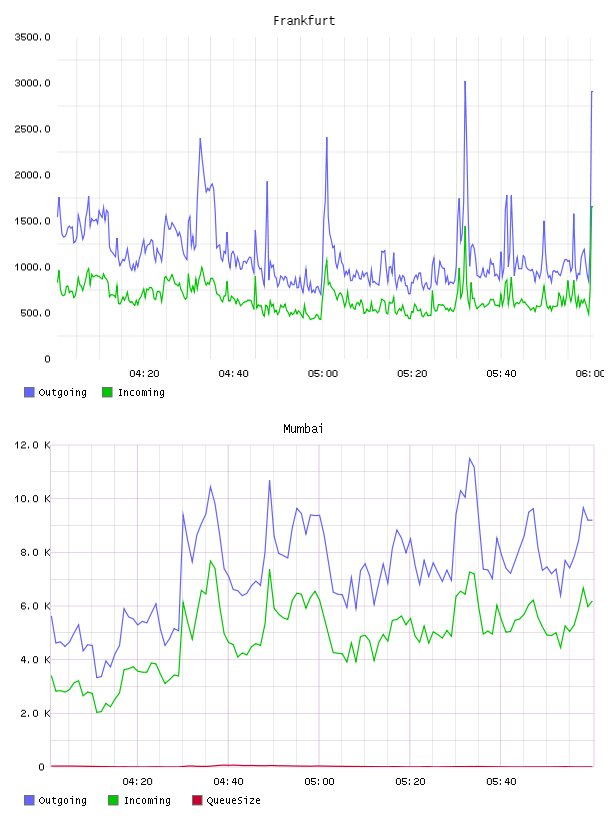The height and width of the screenshot is (816, 608).
Task: Click the 2000.0 y-axis label on Frankfurt
Action: (32, 175)
